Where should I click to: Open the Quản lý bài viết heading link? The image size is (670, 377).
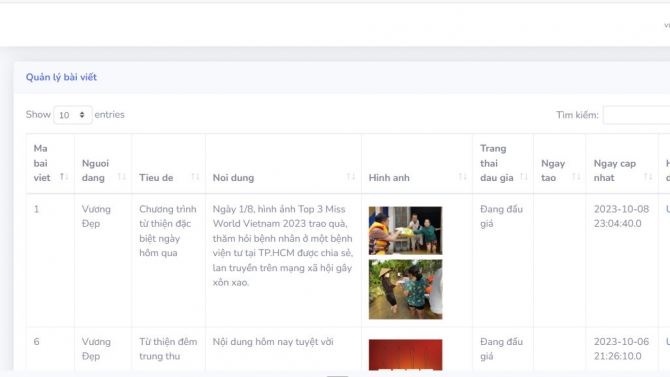[61, 77]
